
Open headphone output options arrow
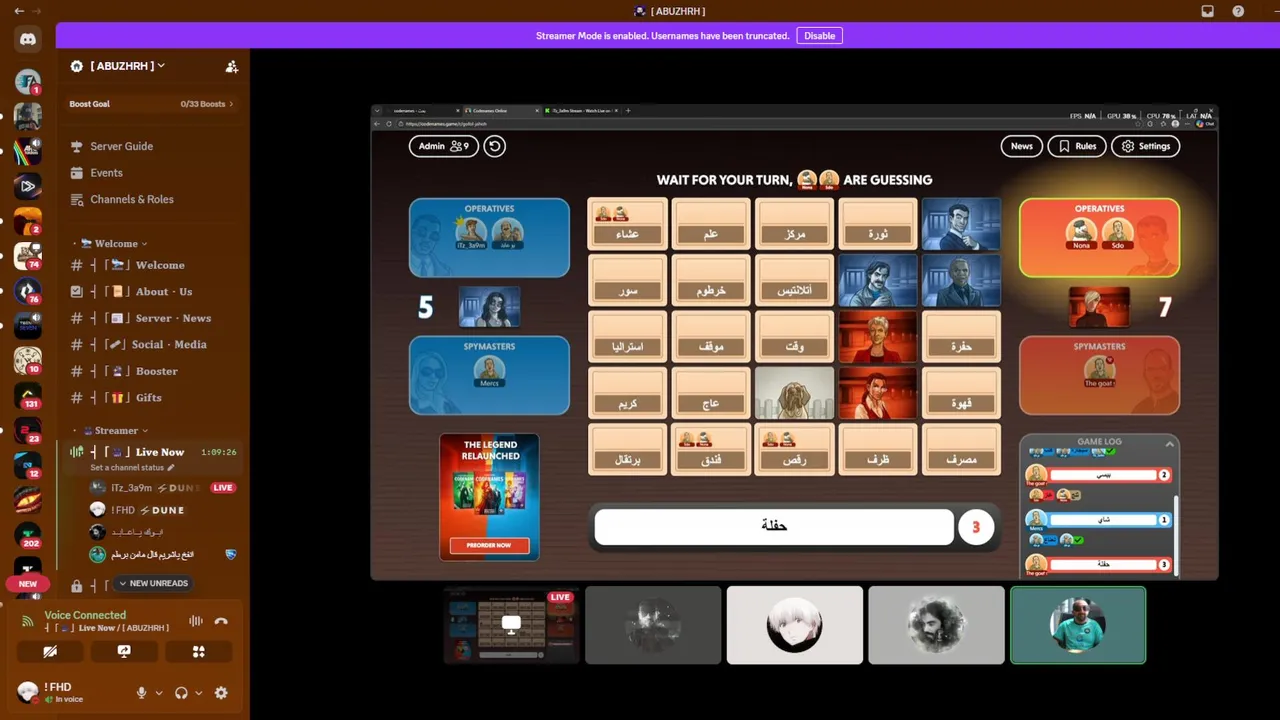(198, 692)
